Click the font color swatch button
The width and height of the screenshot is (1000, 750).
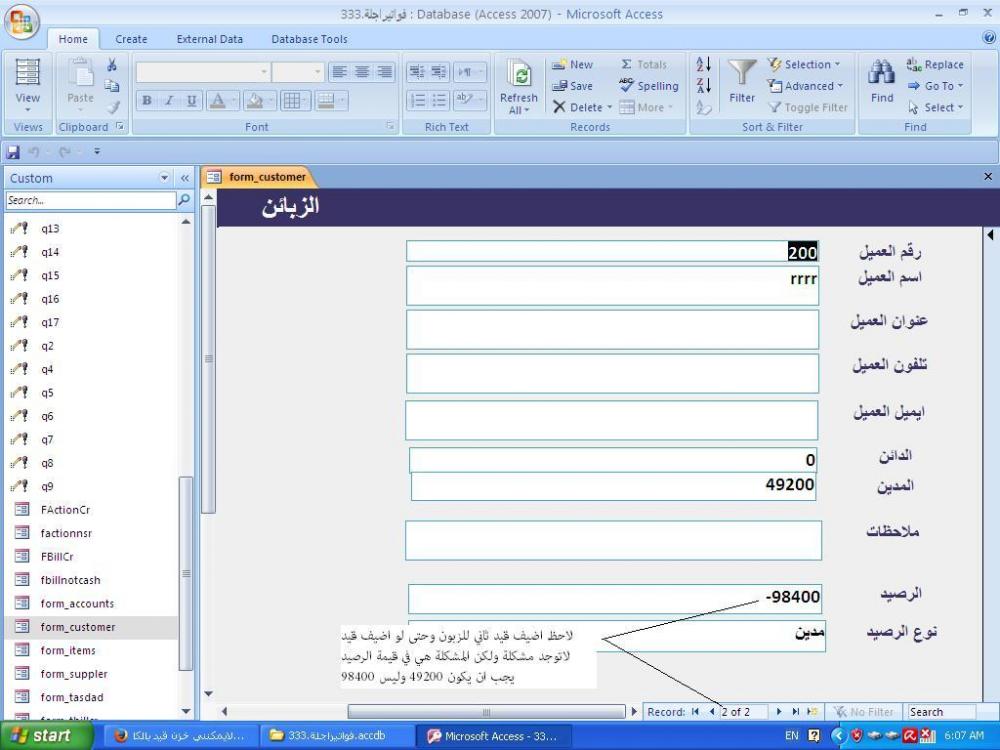[x=218, y=100]
